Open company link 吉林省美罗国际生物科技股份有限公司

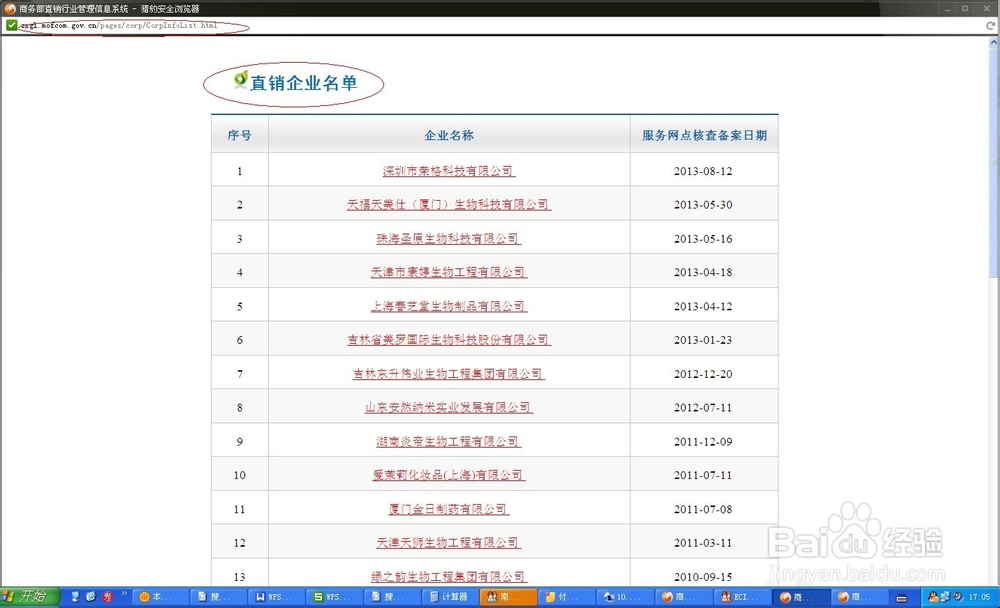click(x=449, y=340)
